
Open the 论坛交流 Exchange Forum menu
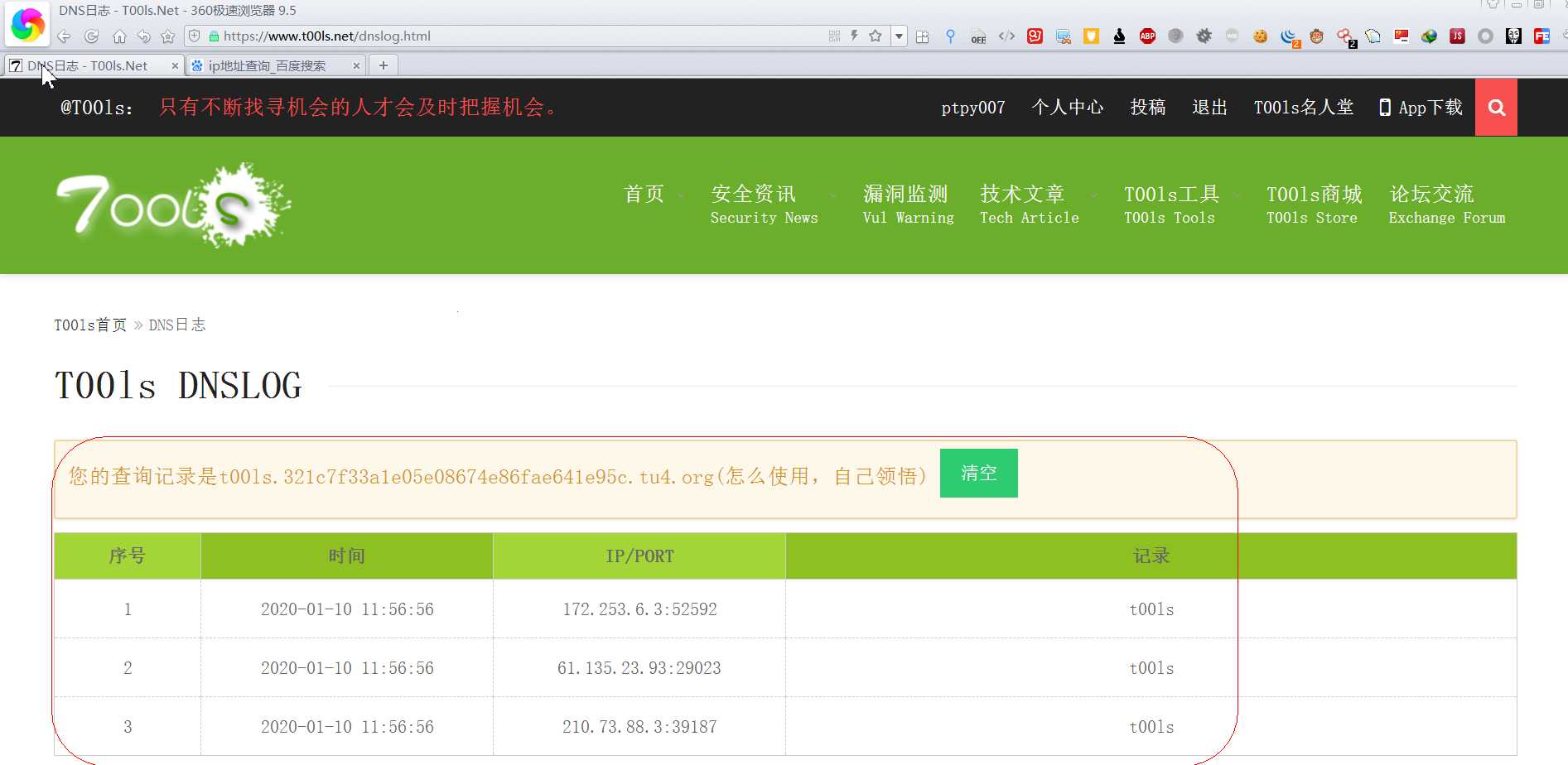tap(1447, 204)
